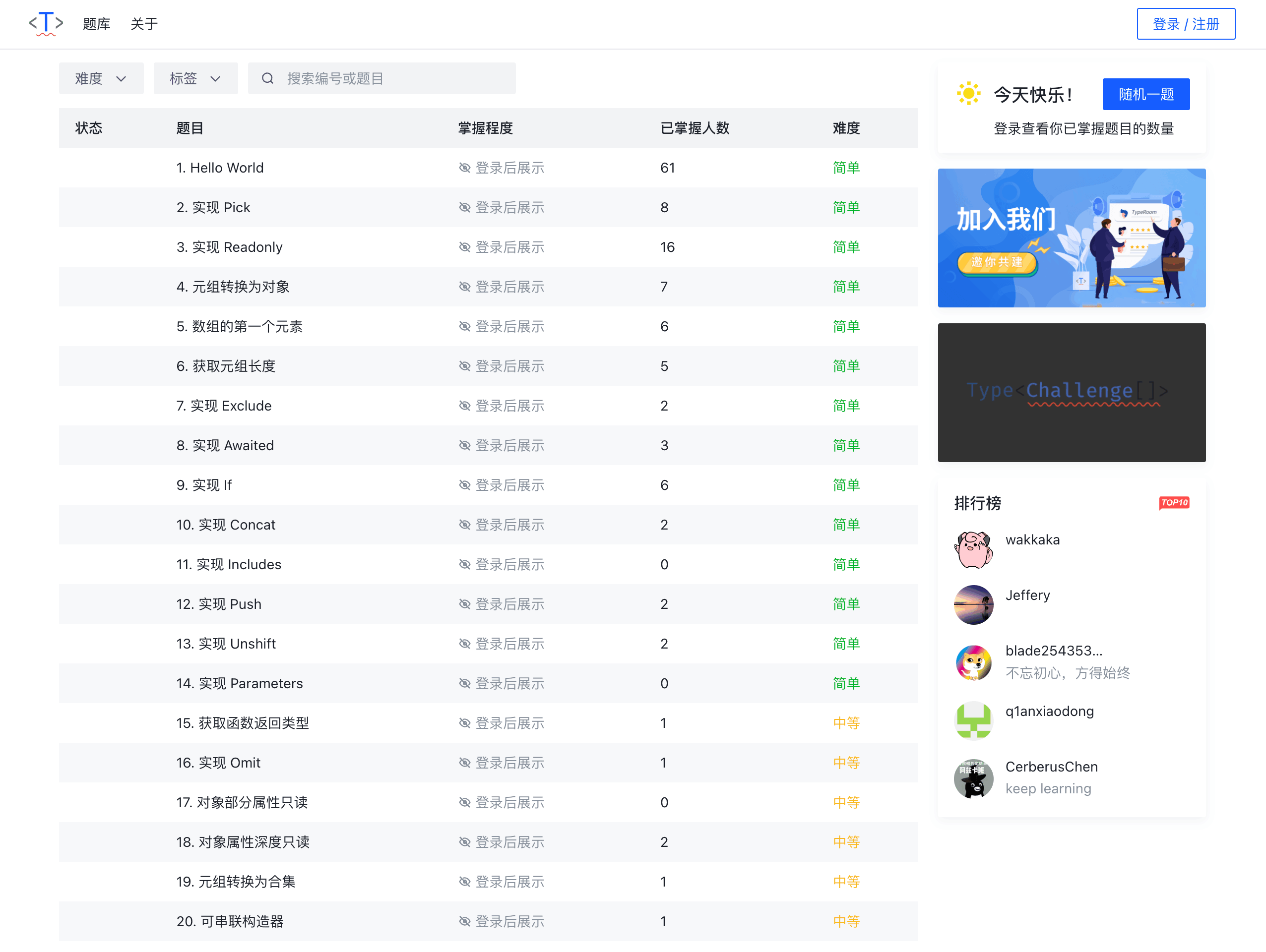Click Jeffery's sunset avatar

click(x=973, y=605)
